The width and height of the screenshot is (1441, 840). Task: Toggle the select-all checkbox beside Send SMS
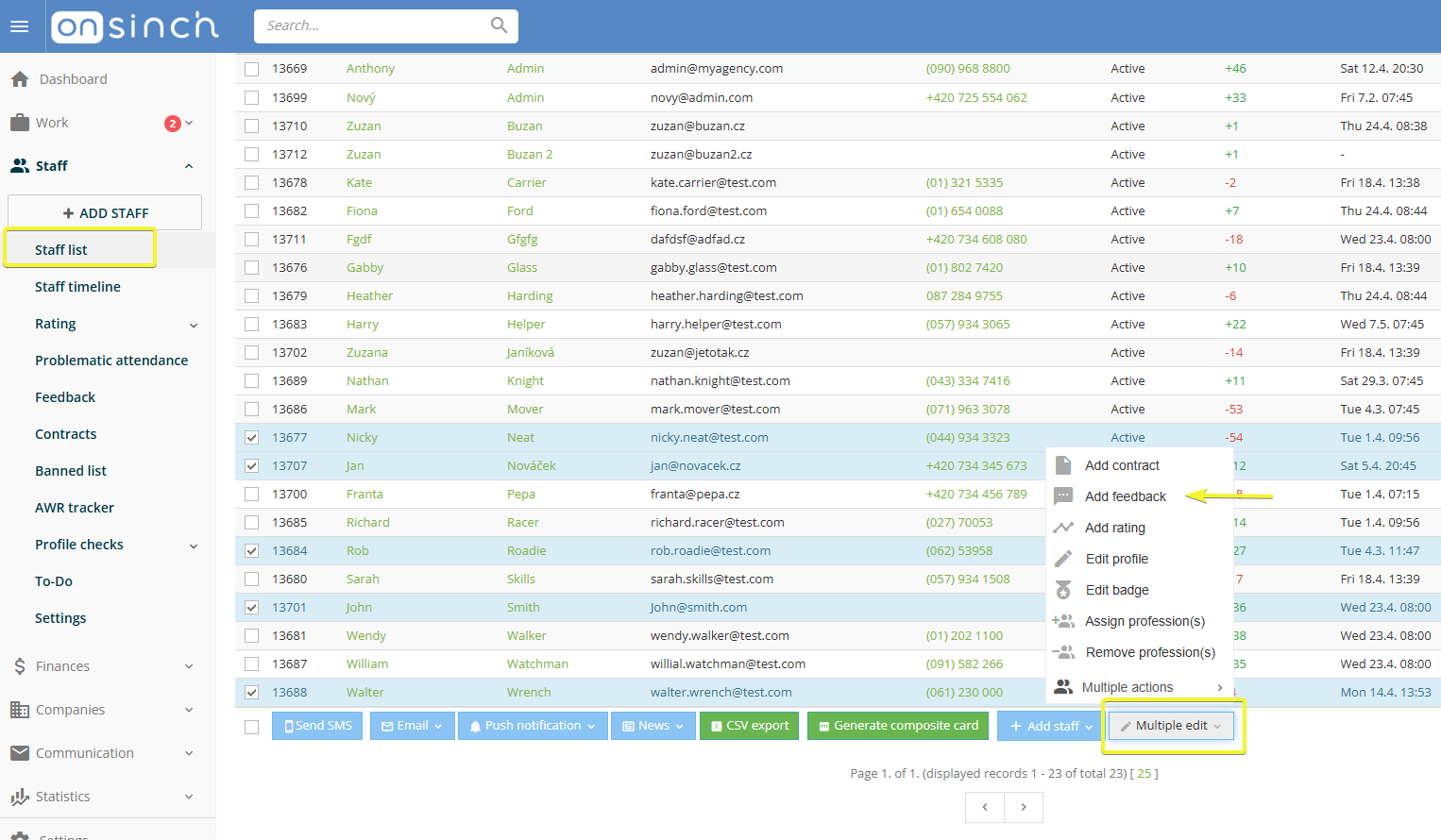click(251, 727)
